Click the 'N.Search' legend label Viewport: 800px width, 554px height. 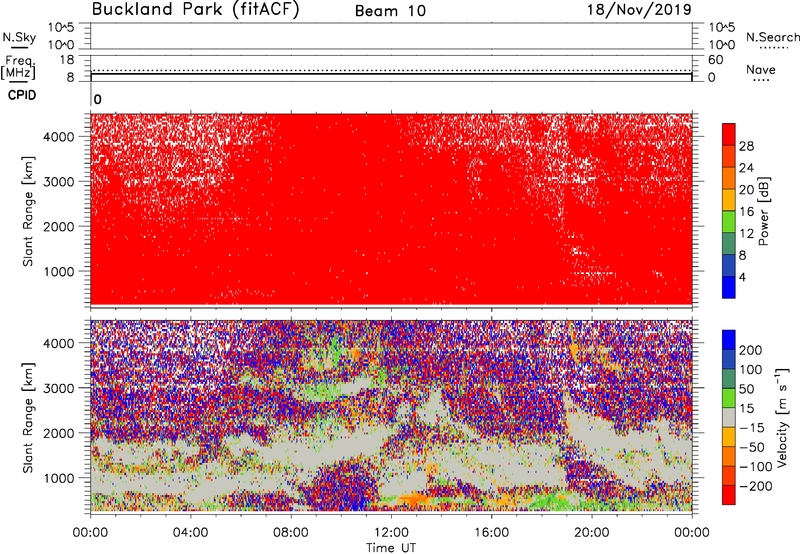tap(772, 37)
